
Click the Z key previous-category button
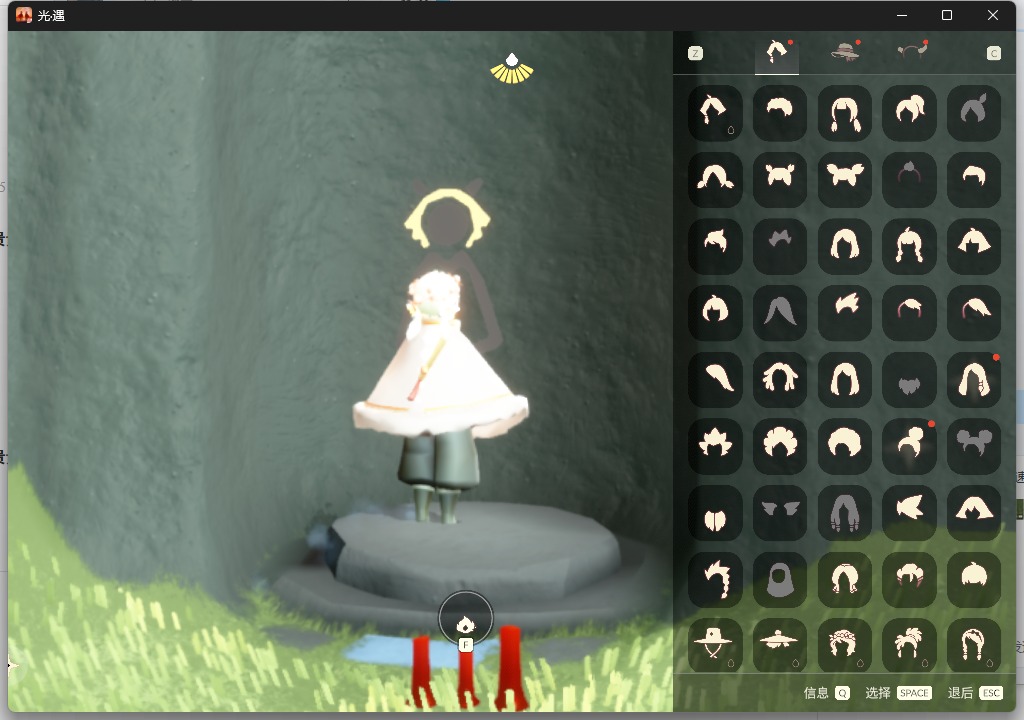[x=696, y=53]
